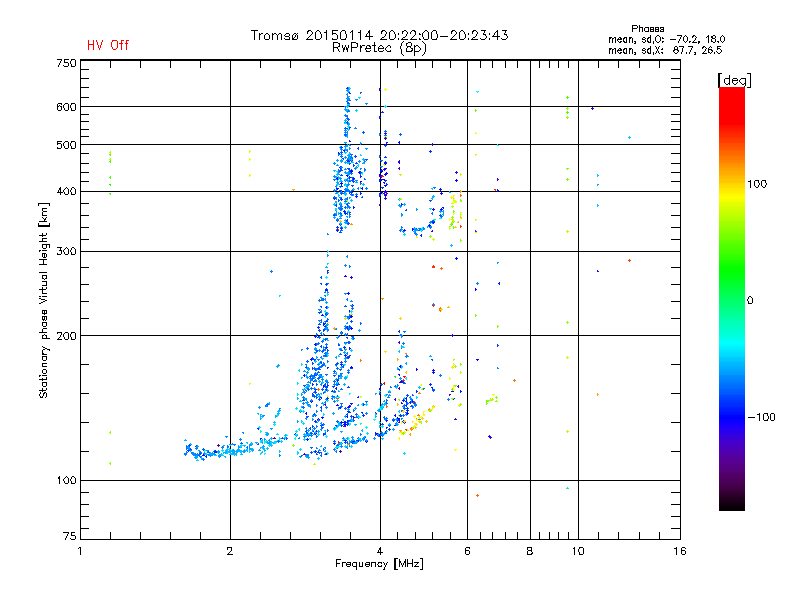Select the plot title 'Tromsø 20150114 20:22:00-20:23:43'
The width and height of the screenshot is (800, 600).
379,35
